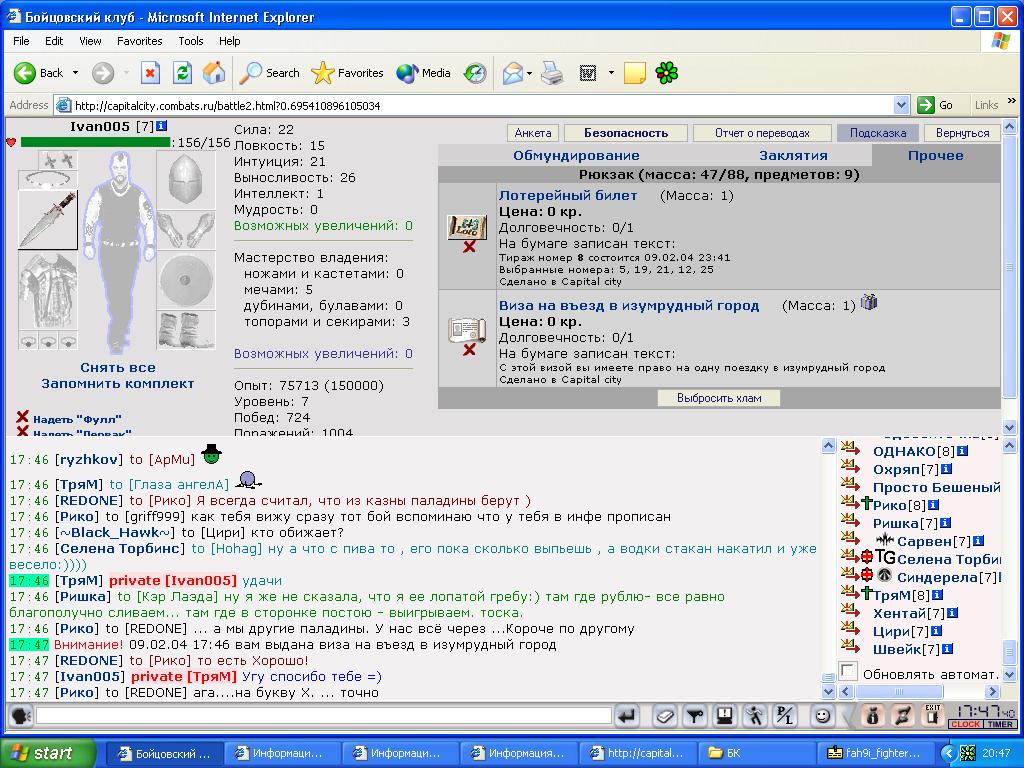Expand the hidden system tray icons arrow

pyautogui.click(x=948, y=753)
